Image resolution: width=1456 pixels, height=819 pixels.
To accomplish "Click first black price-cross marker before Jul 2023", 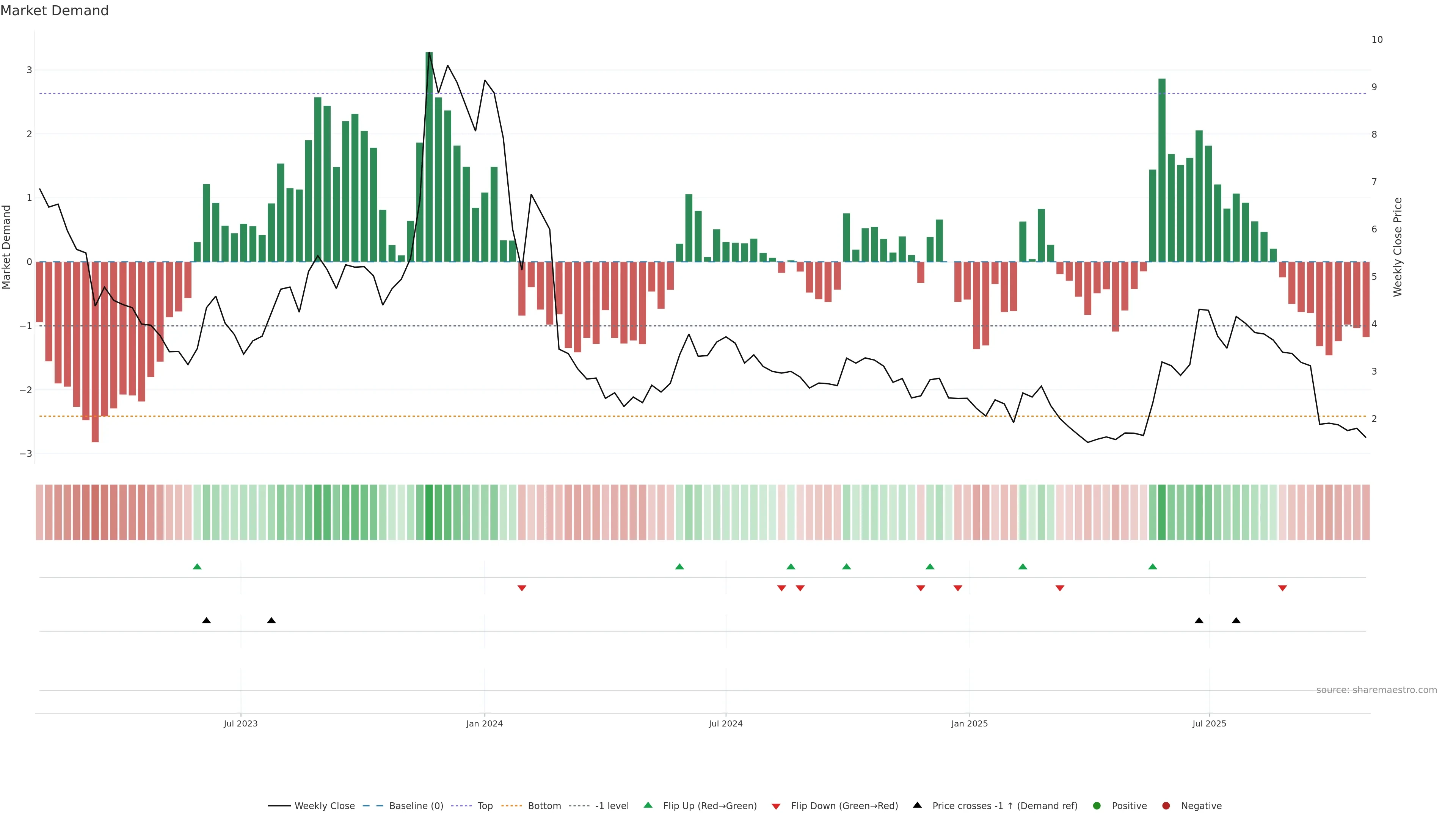I will coord(206,621).
